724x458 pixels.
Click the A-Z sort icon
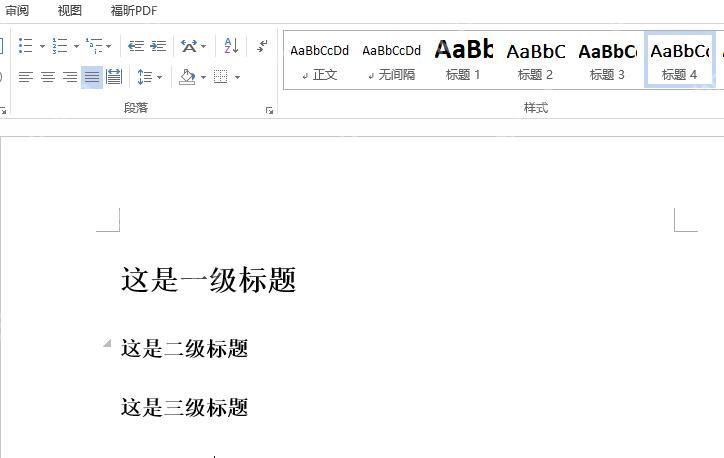[231, 46]
